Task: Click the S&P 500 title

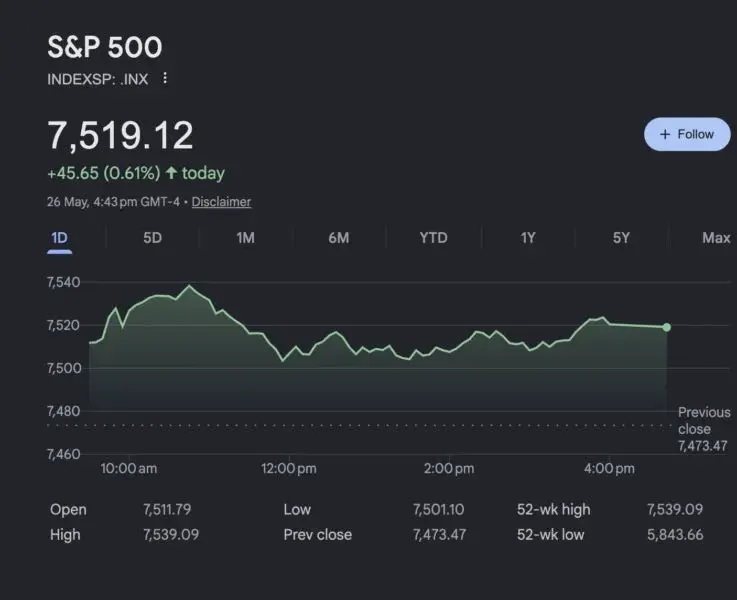Action: pyautogui.click(x=105, y=47)
